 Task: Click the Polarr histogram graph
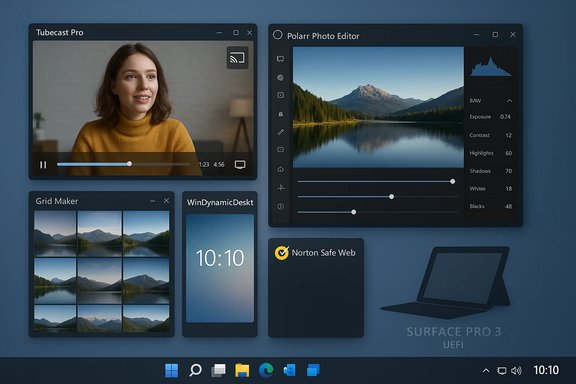(490, 67)
